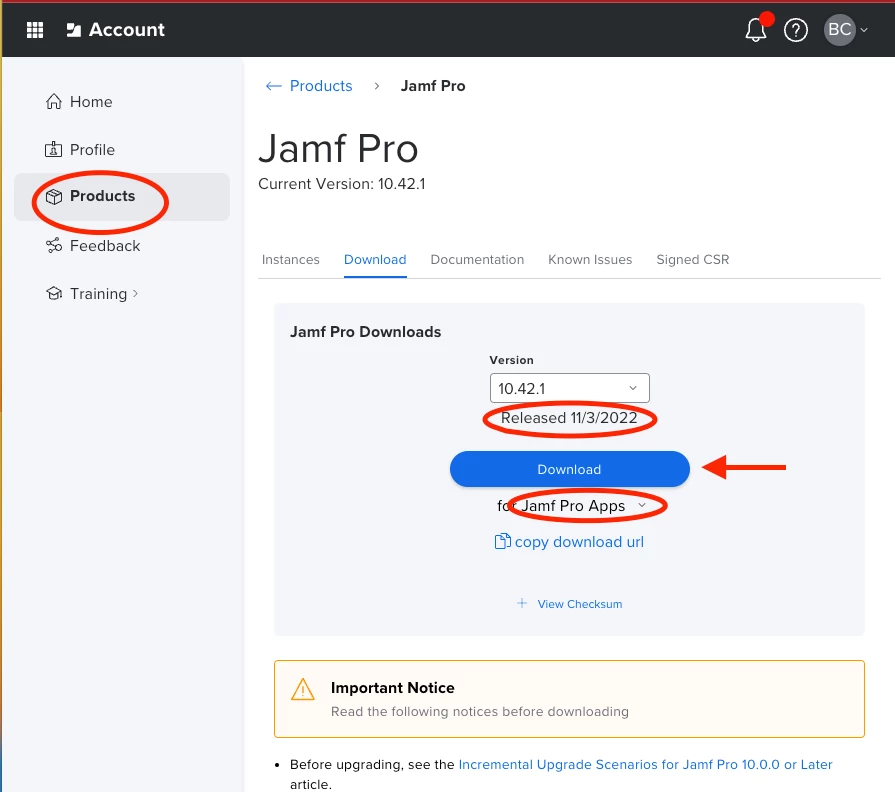The height and width of the screenshot is (792, 895).
Task: Expand the user account menu chevron
Action: click(x=864, y=30)
